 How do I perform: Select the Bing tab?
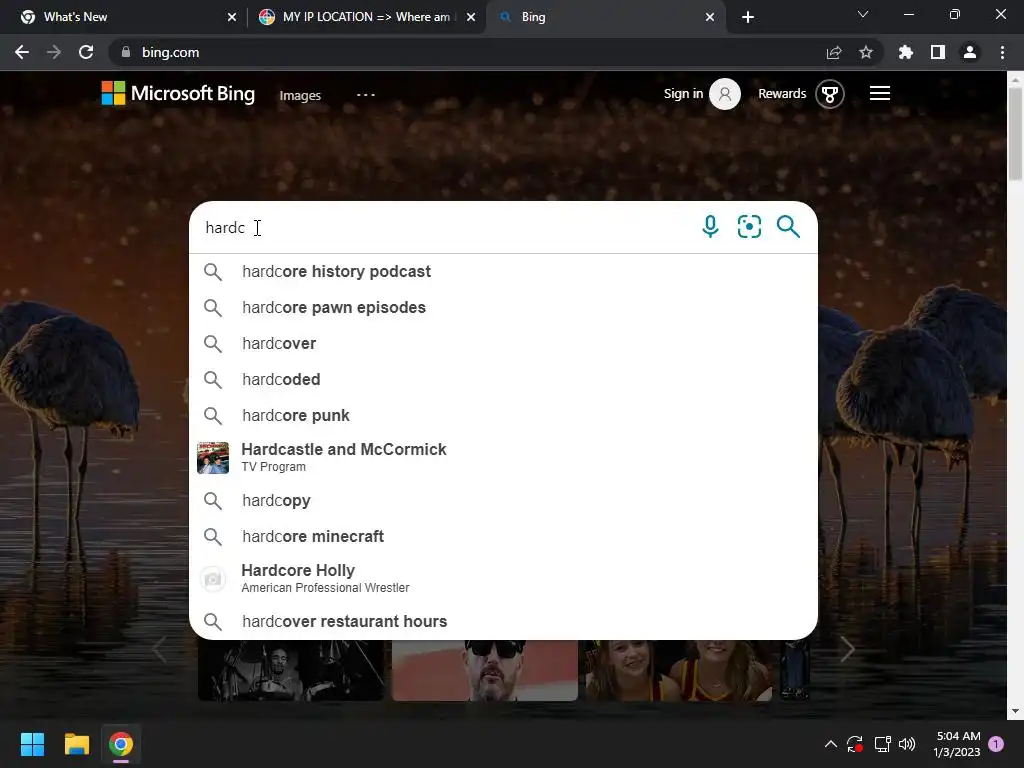click(x=605, y=17)
